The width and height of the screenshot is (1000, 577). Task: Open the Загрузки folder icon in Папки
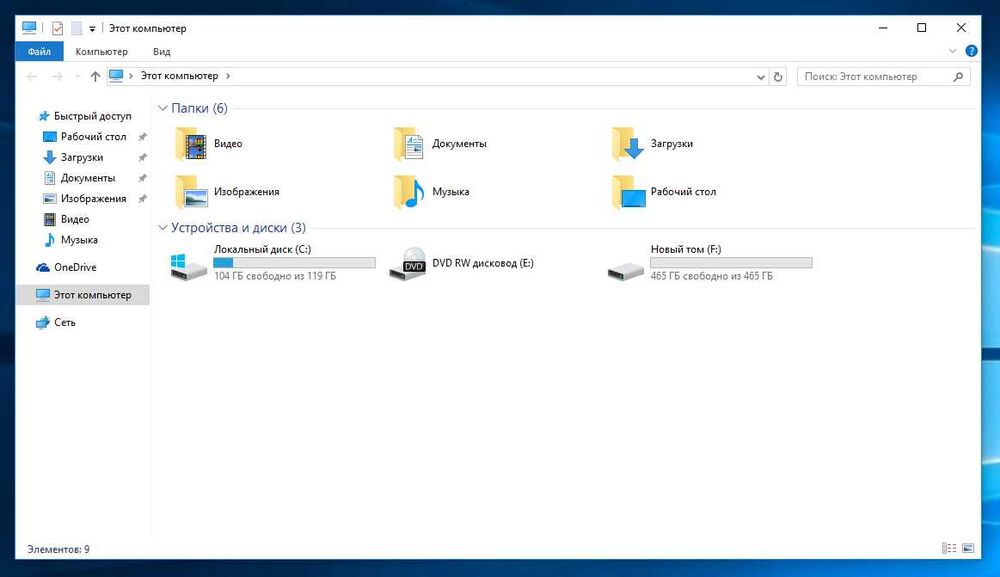pyautogui.click(x=628, y=144)
